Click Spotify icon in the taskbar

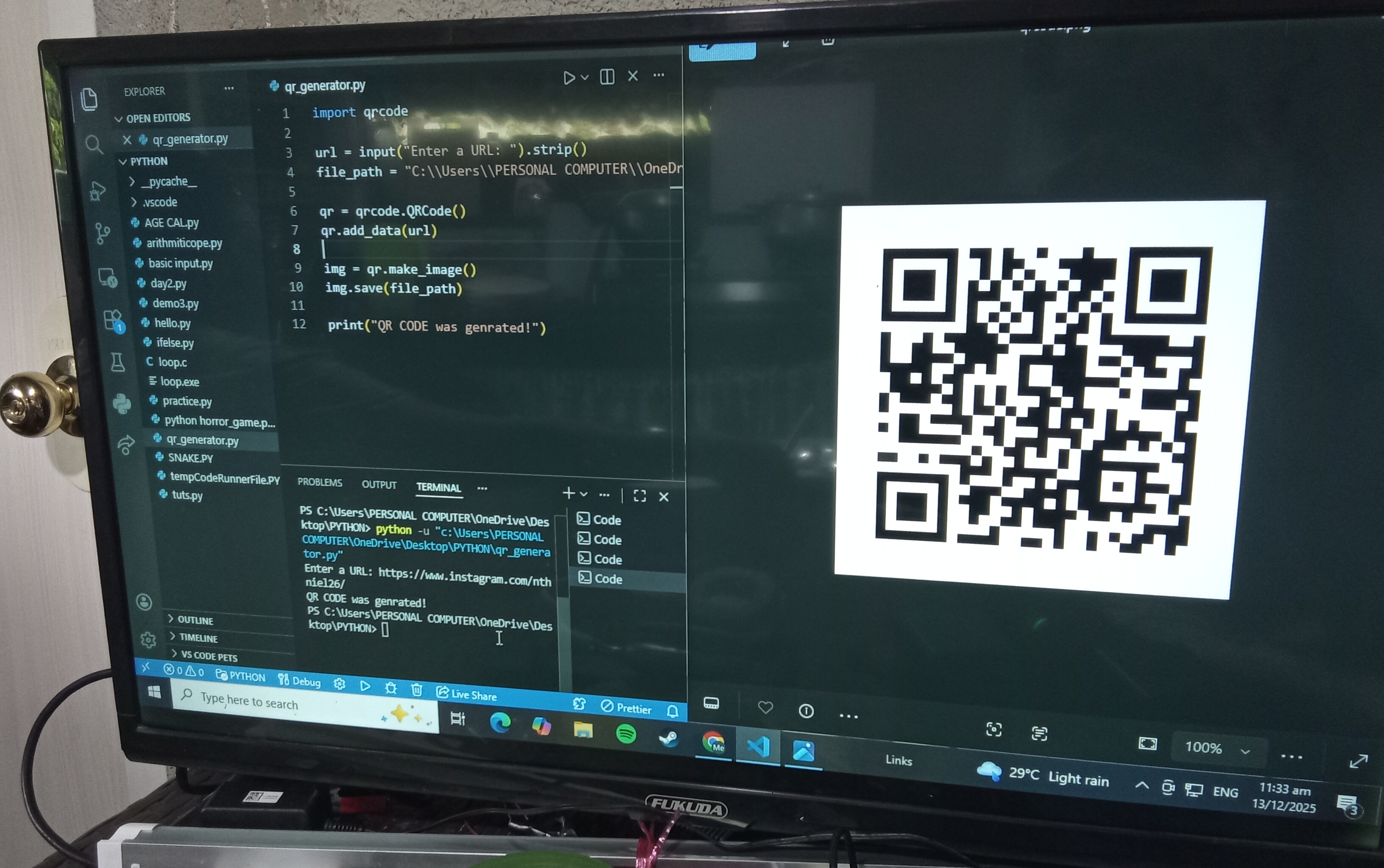[x=626, y=733]
